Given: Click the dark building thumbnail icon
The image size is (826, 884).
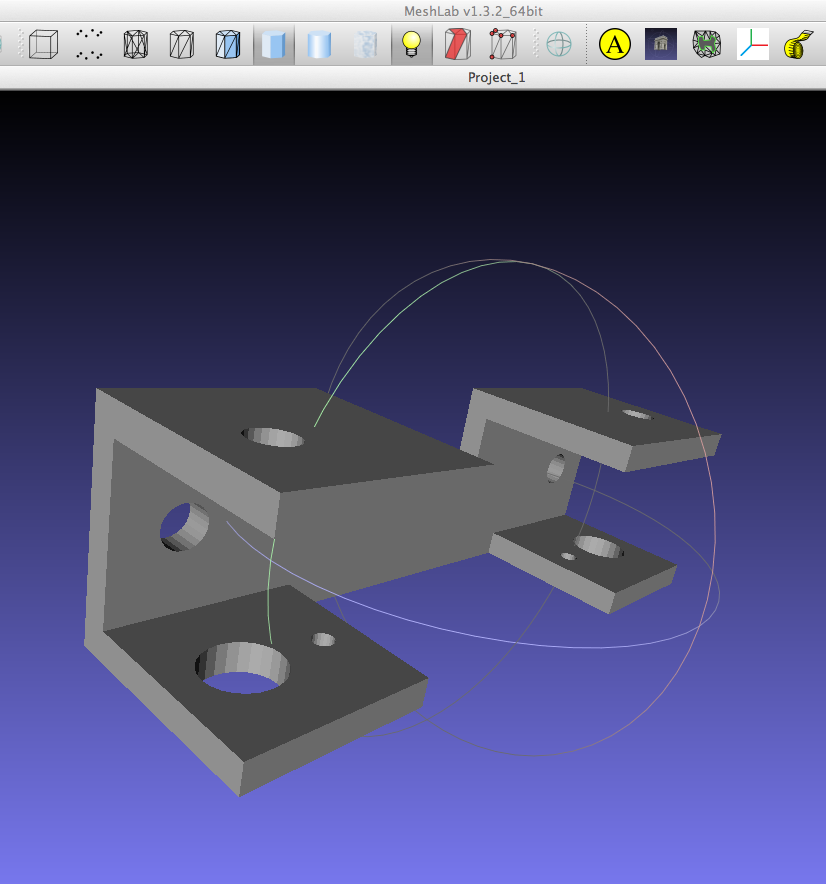Looking at the screenshot, I should tap(661, 44).
